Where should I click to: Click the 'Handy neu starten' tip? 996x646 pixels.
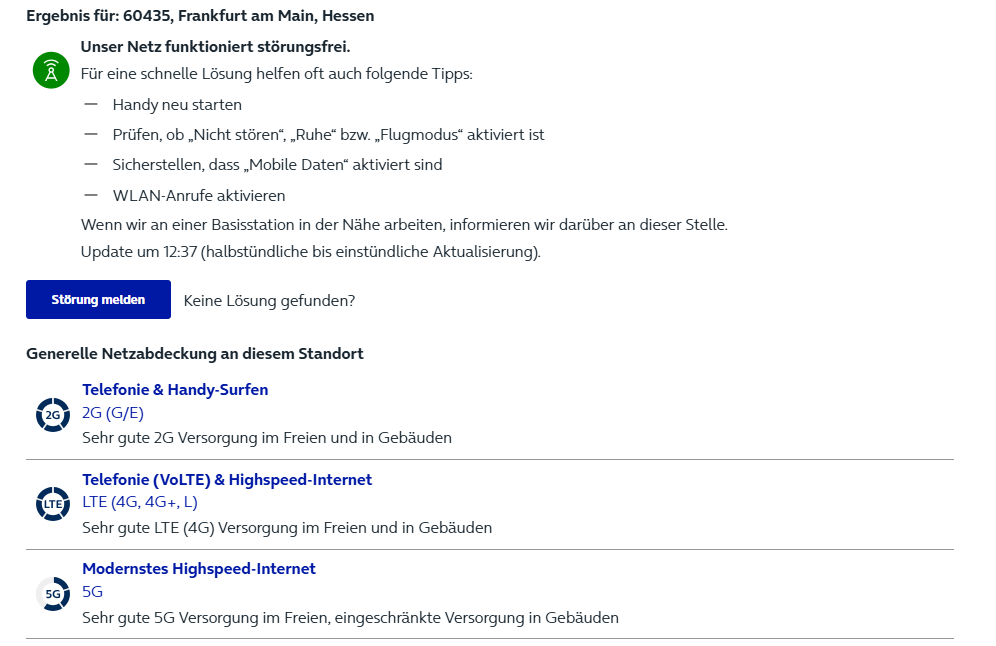point(177,105)
